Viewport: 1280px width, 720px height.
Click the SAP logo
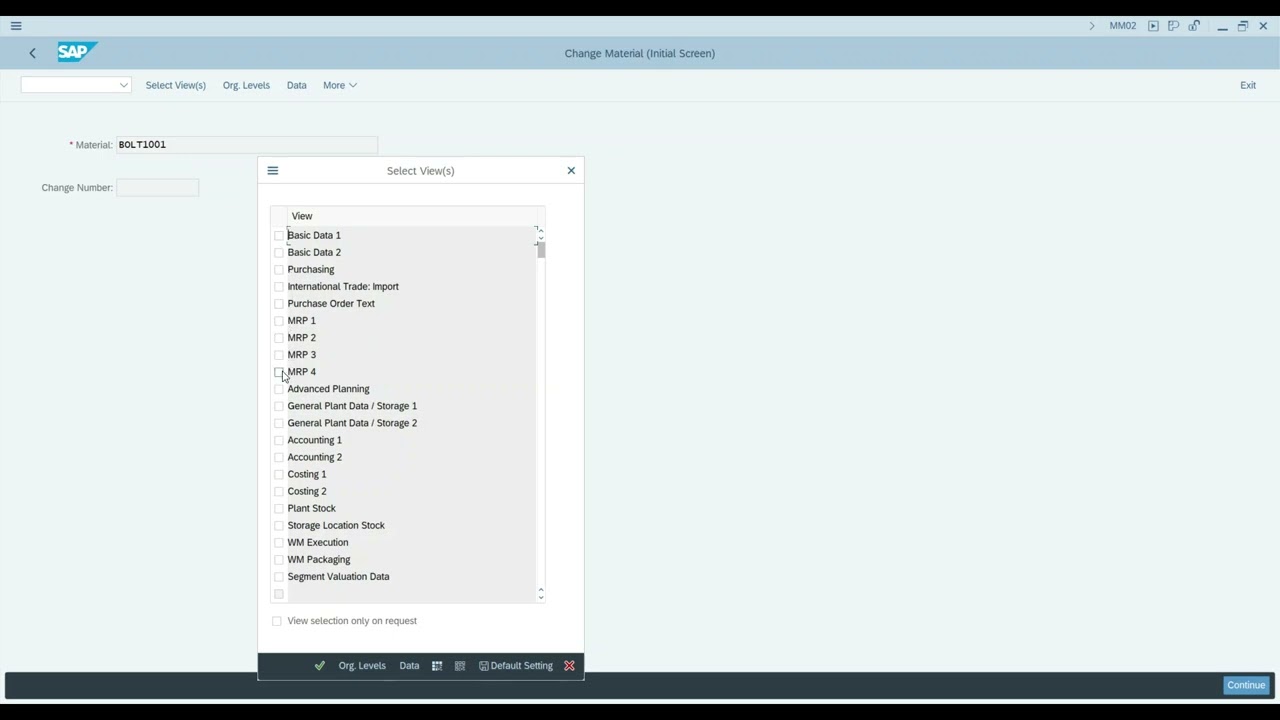76,52
